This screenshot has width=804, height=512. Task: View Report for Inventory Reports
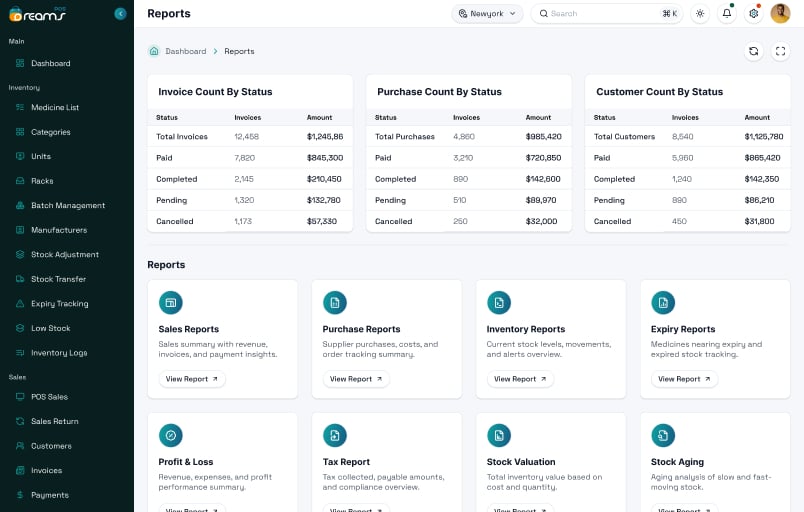520,379
